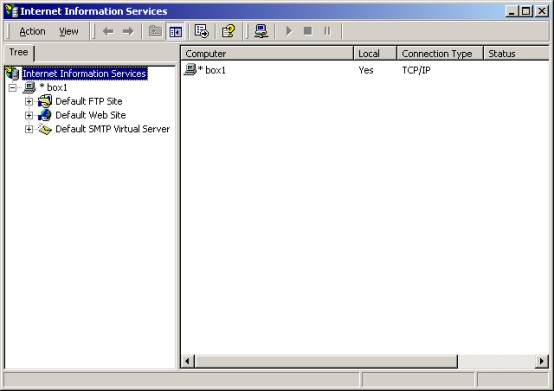Go forward with the right arrow toolbar button
Viewport: 554px width, 391px height.
point(128,31)
